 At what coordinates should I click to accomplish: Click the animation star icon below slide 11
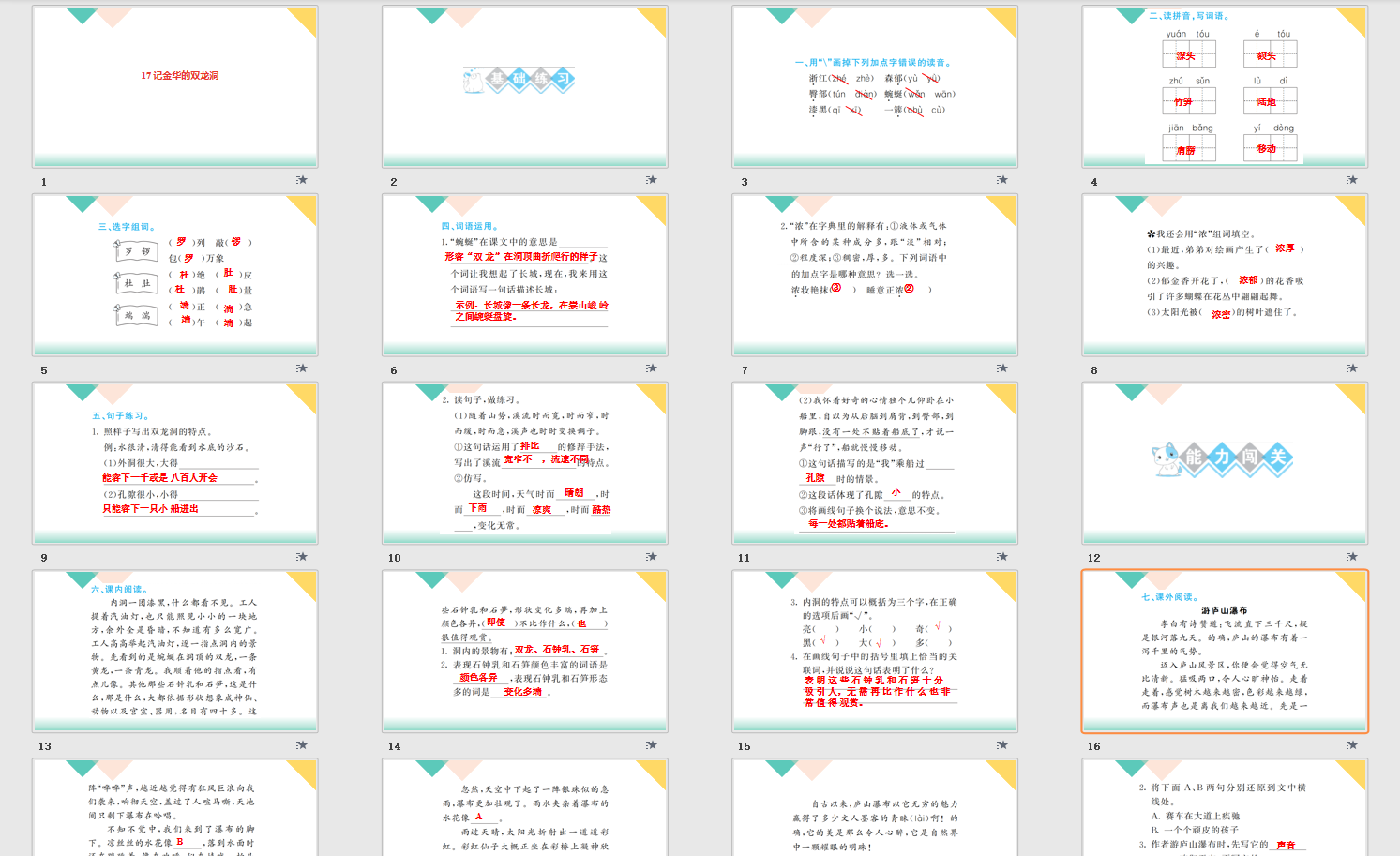point(1001,556)
